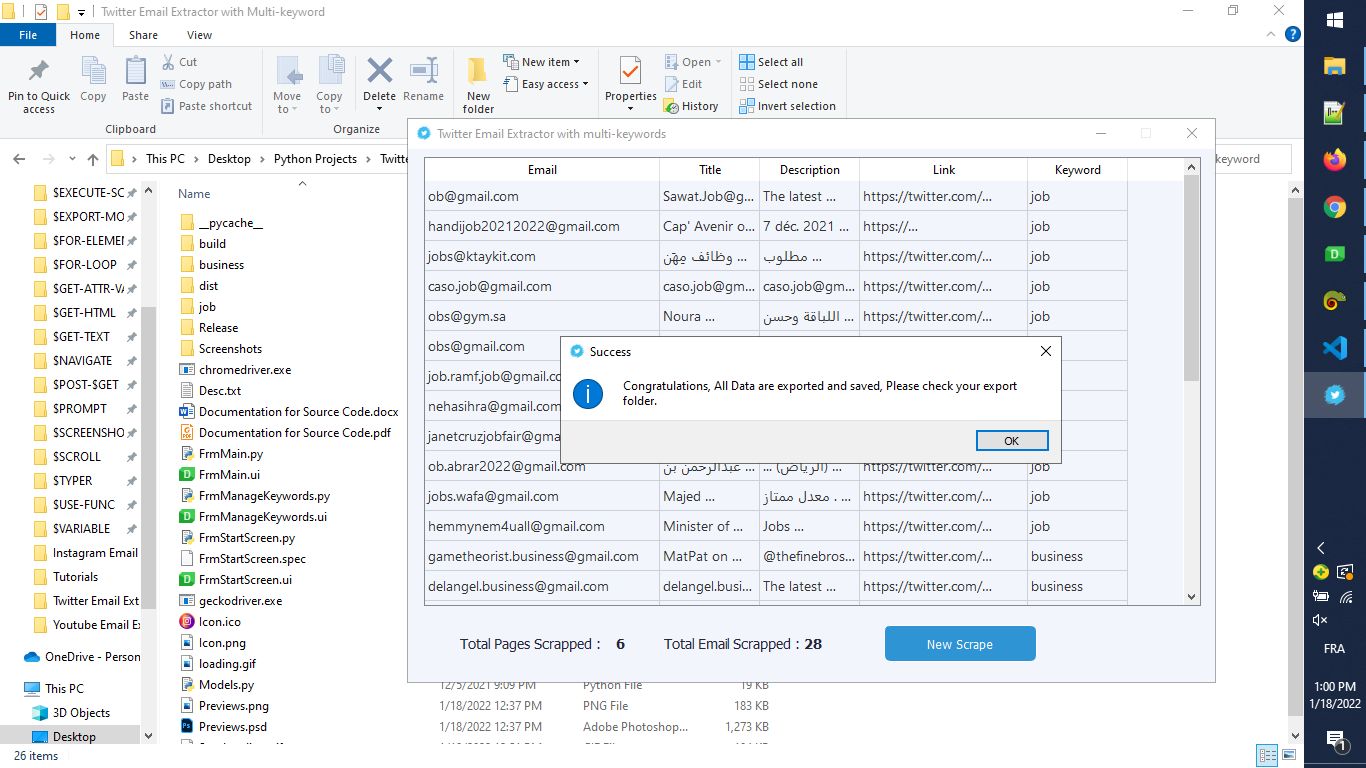Click Select none in ribbon

point(778,84)
